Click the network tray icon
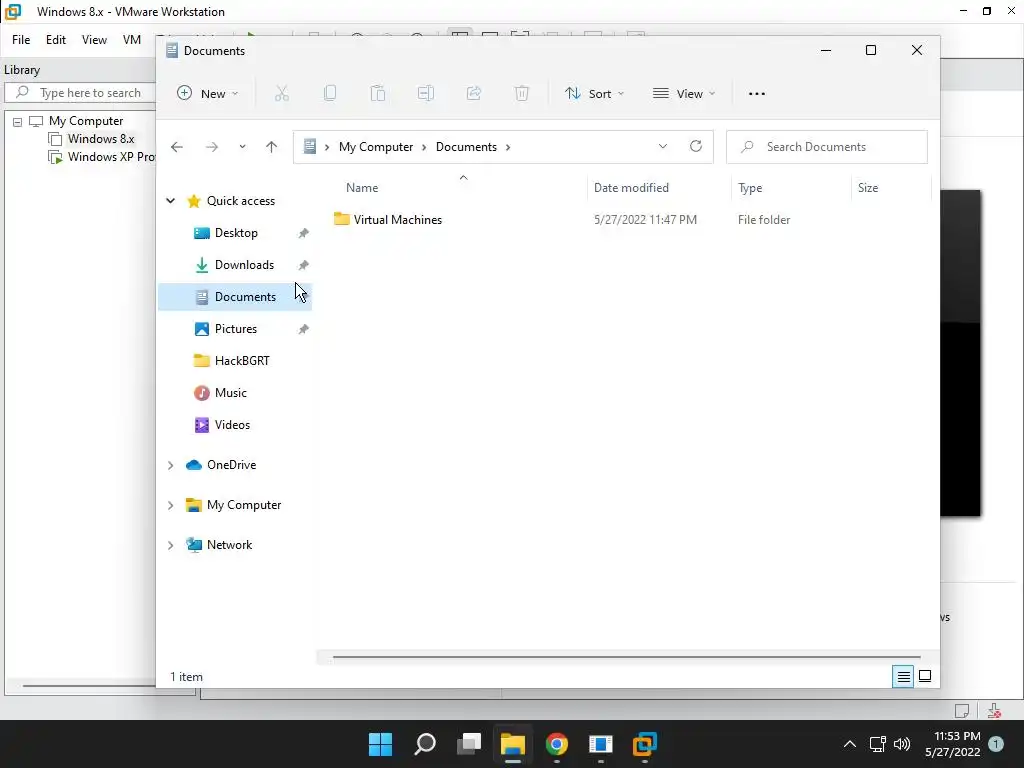The height and width of the screenshot is (768, 1024). pyautogui.click(x=877, y=744)
